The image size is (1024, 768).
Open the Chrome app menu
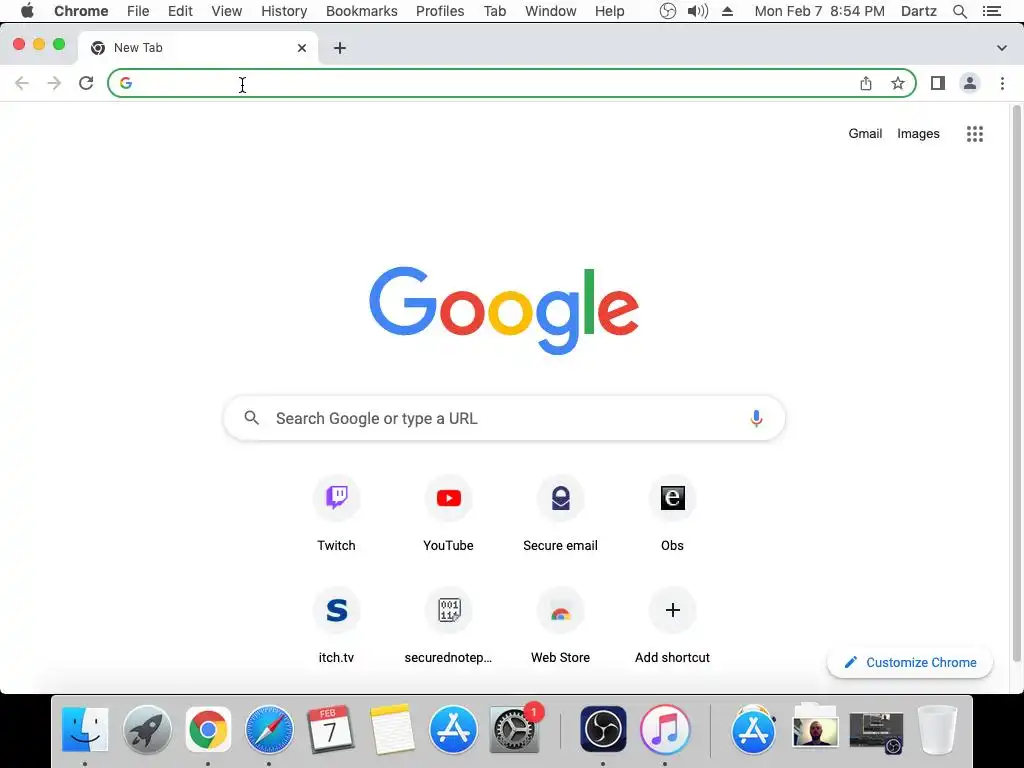pos(81,11)
